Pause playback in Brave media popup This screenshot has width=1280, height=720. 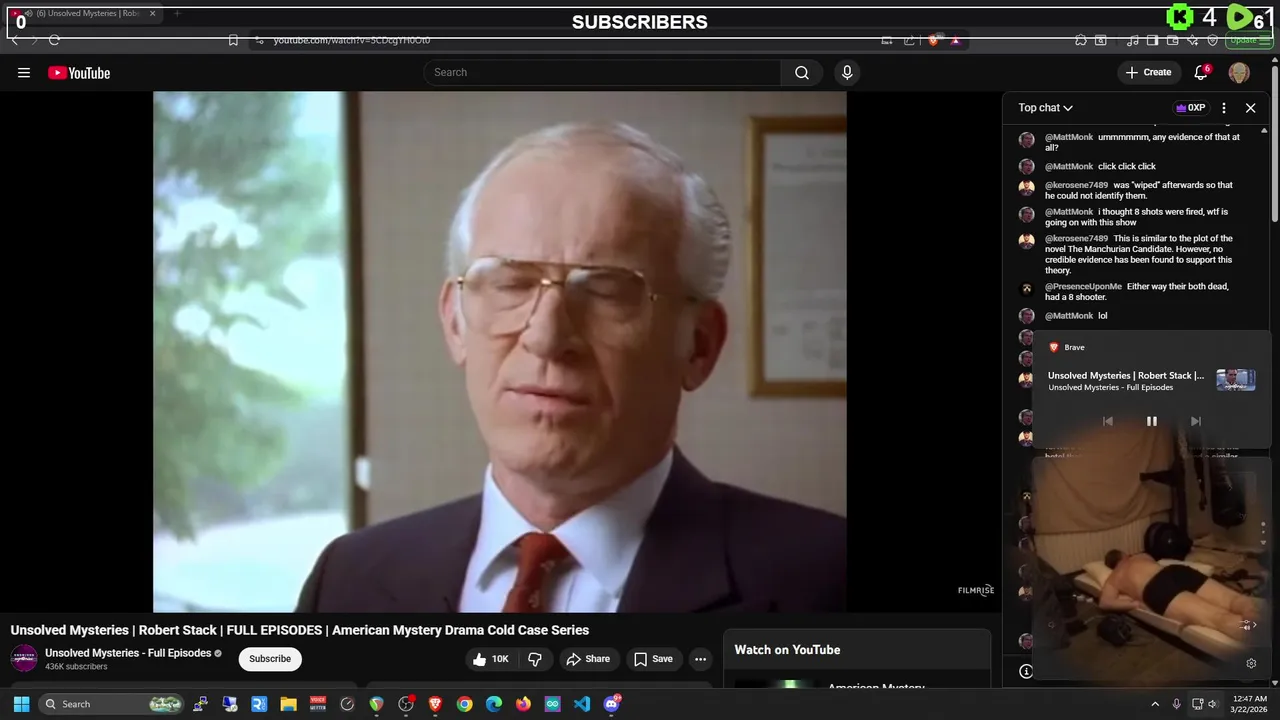(1151, 421)
